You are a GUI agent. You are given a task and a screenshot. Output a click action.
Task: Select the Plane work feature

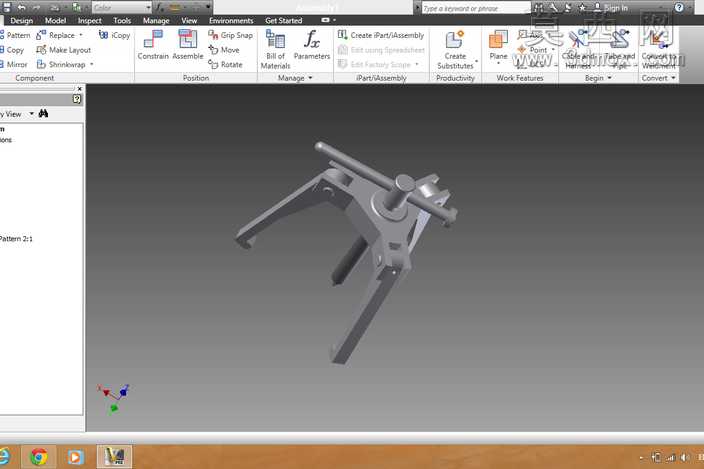click(498, 45)
